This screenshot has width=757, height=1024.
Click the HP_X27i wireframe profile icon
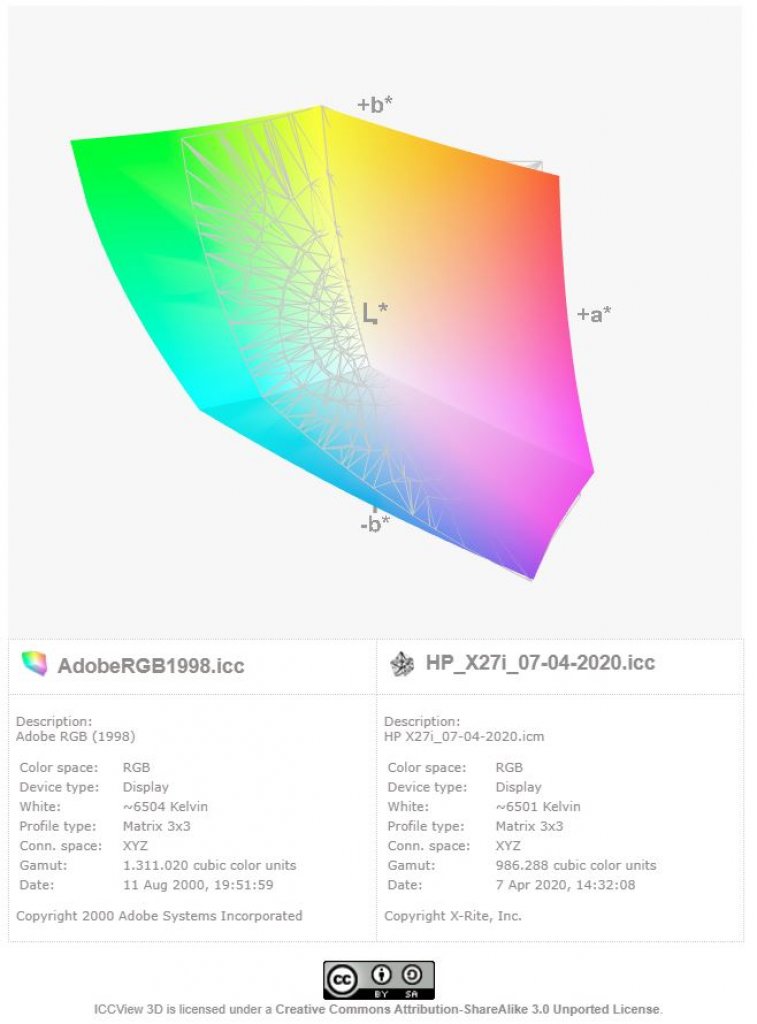(x=402, y=664)
